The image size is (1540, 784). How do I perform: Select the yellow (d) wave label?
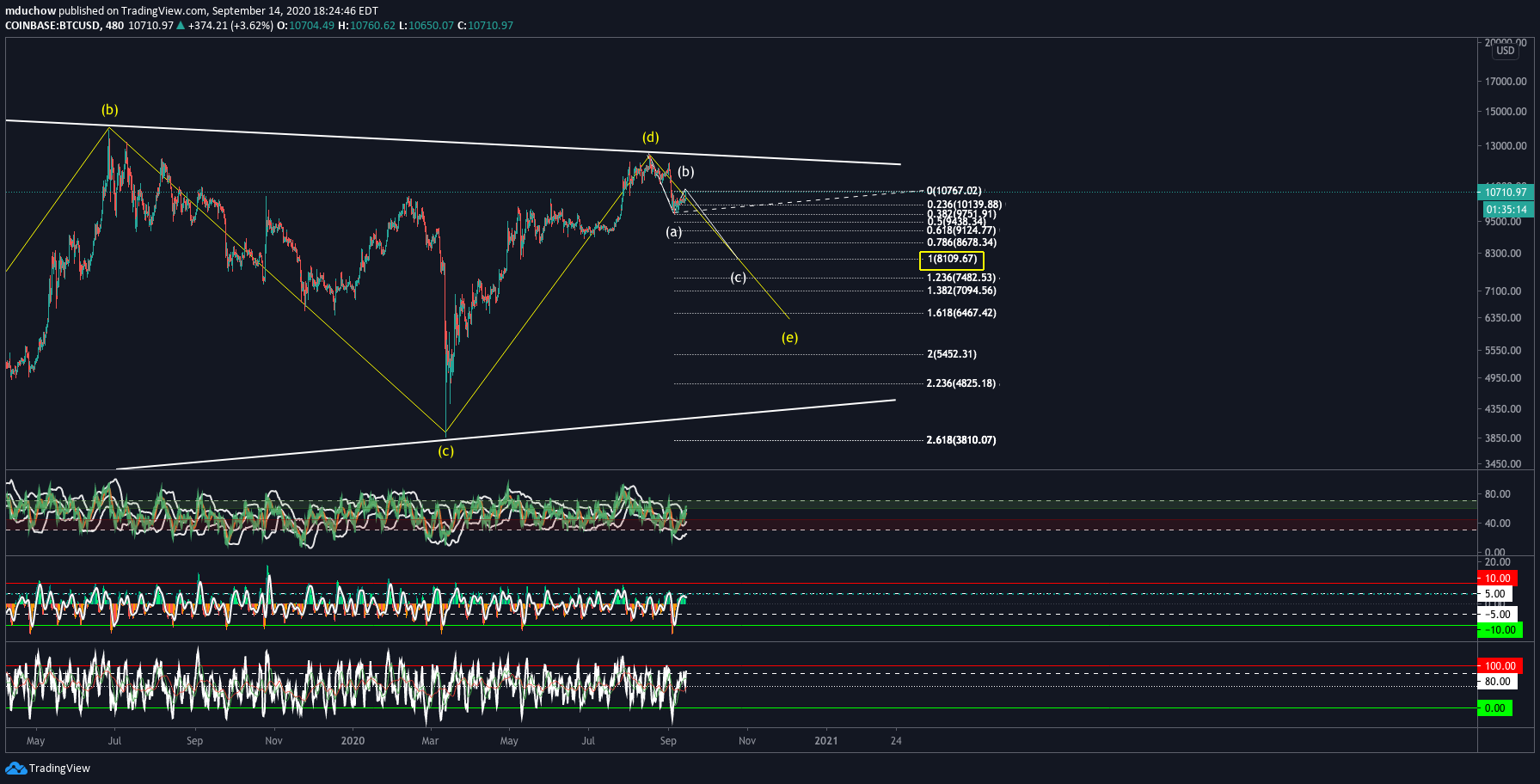pos(651,138)
